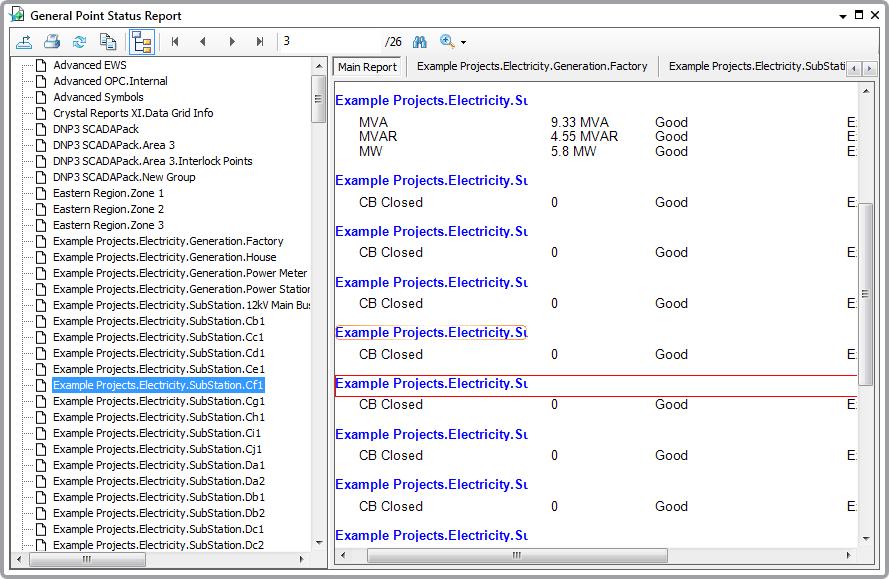This screenshot has height=579, width=889.
Task: Click the Export Report toolbar icon
Action: (24, 42)
